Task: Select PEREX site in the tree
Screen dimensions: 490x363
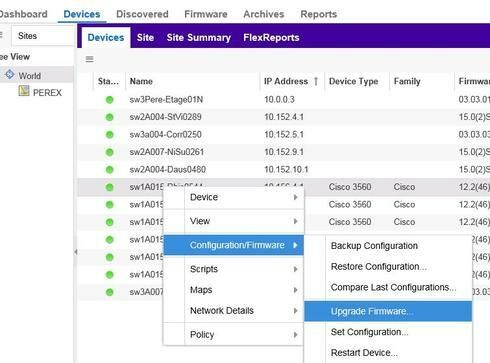Action: [x=47, y=92]
